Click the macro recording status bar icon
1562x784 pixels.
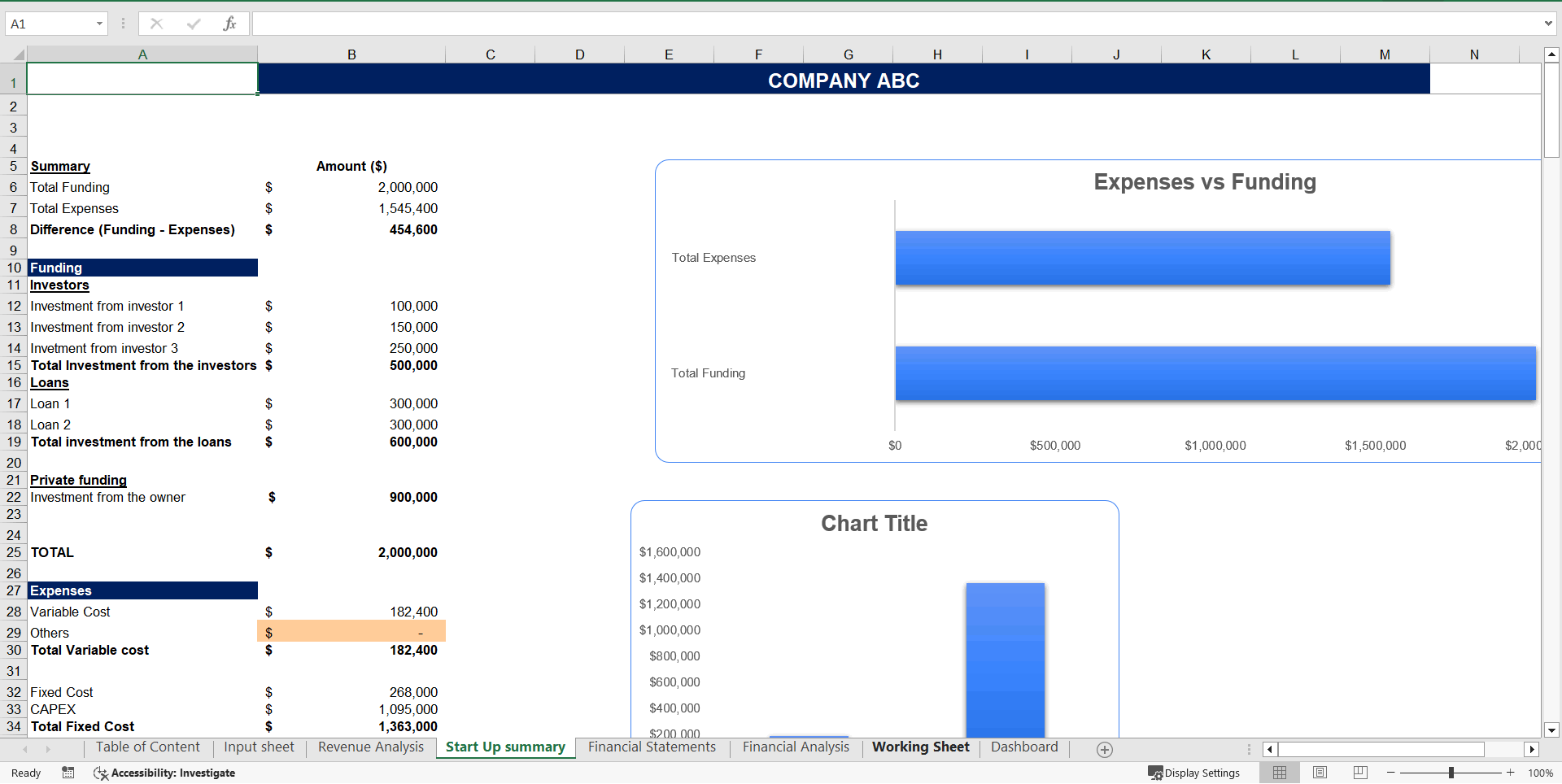click(x=68, y=773)
